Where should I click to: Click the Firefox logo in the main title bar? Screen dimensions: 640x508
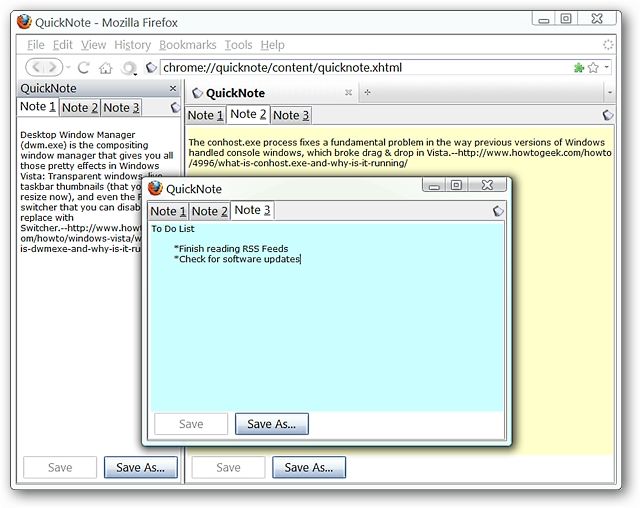24,22
